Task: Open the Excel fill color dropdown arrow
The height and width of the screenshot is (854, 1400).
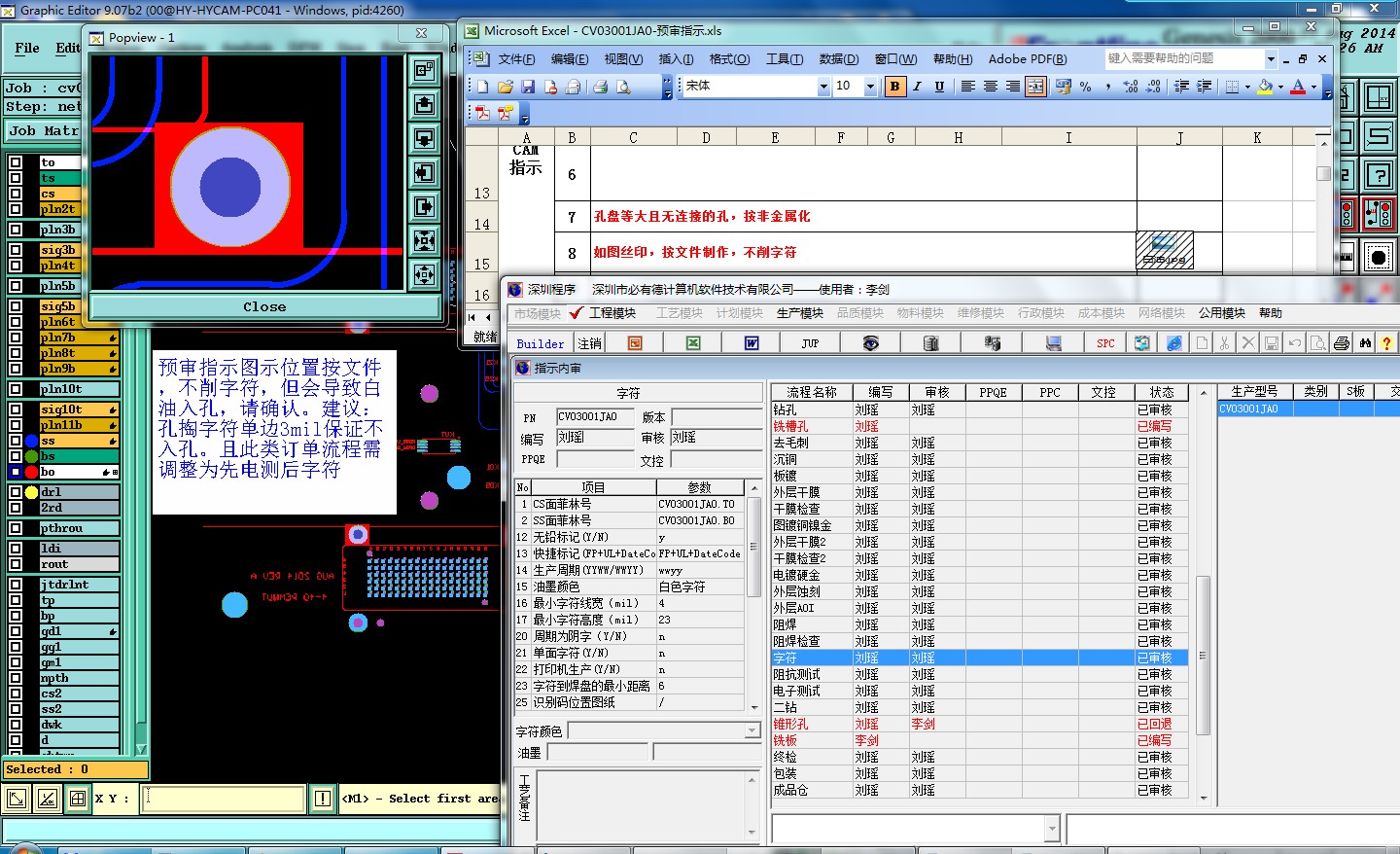Action: pyautogui.click(x=1280, y=87)
